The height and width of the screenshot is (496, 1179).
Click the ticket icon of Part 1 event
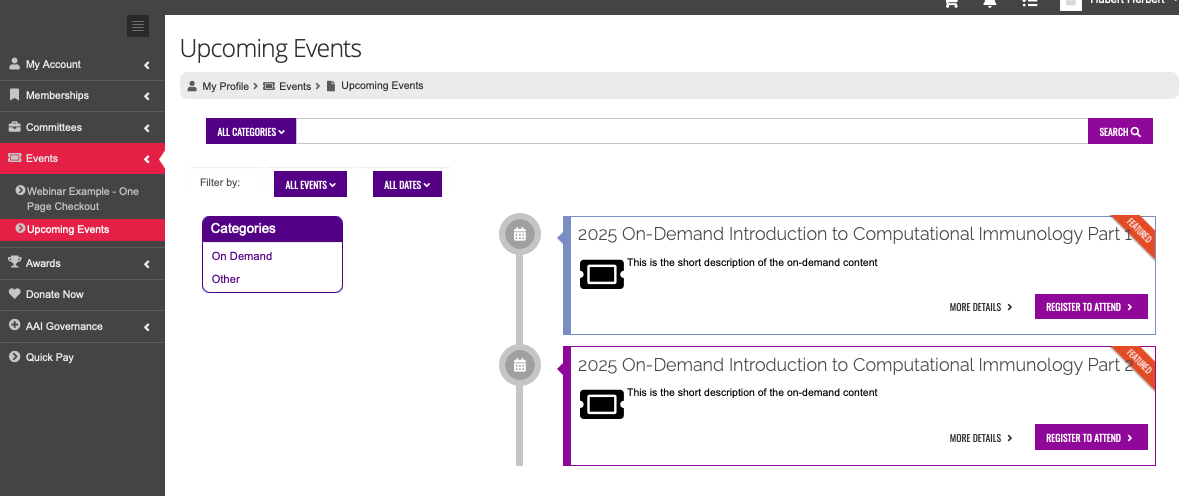point(602,275)
